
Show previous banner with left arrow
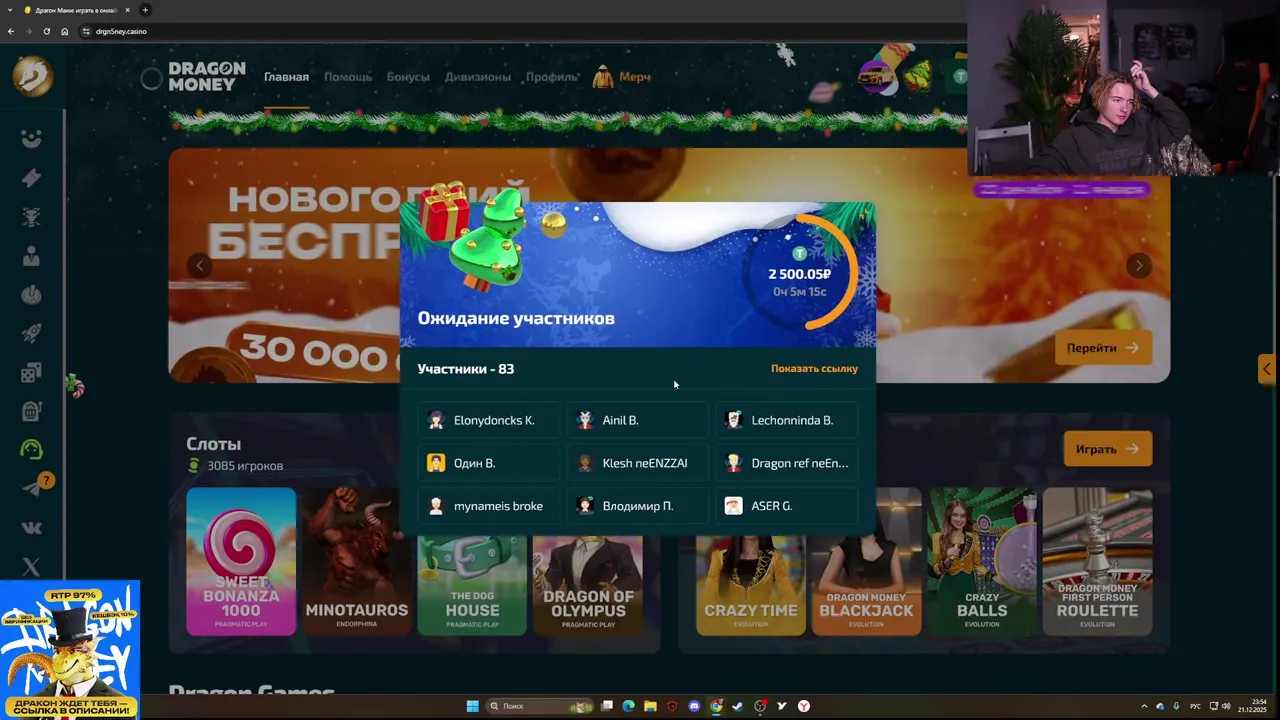pyautogui.click(x=200, y=265)
